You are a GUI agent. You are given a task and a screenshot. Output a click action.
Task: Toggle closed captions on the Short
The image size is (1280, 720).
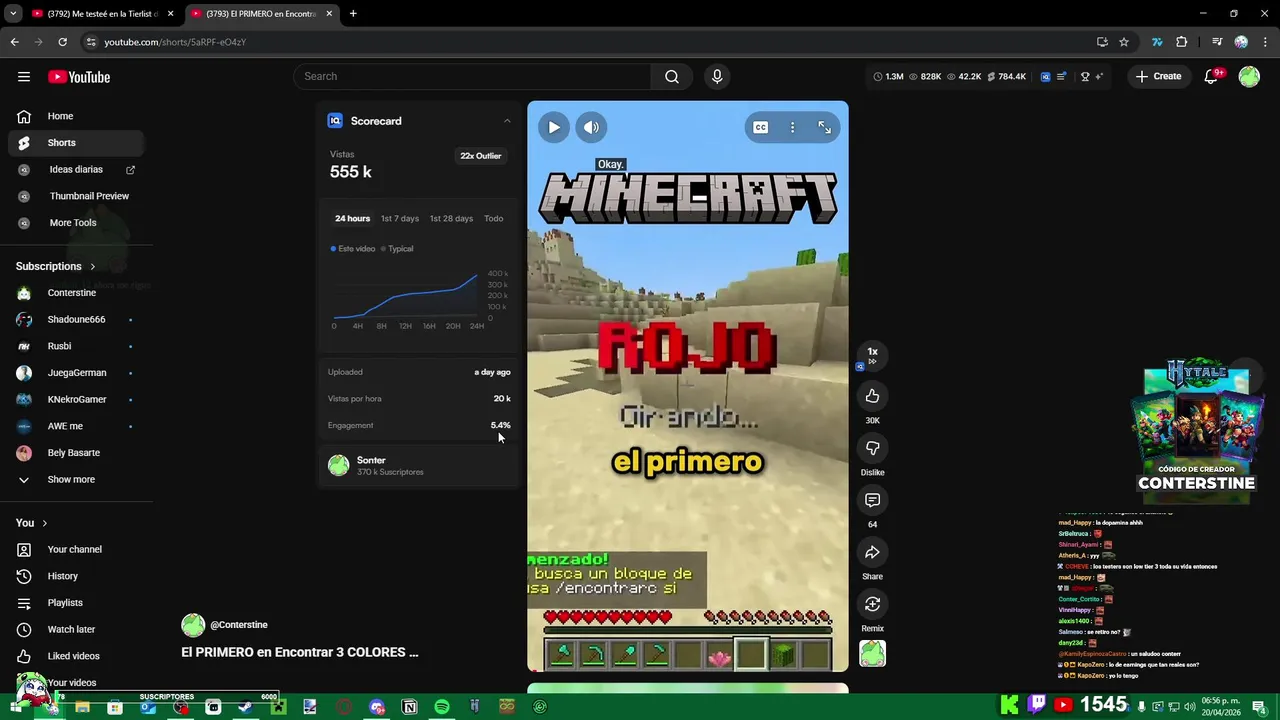(x=761, y=127)
